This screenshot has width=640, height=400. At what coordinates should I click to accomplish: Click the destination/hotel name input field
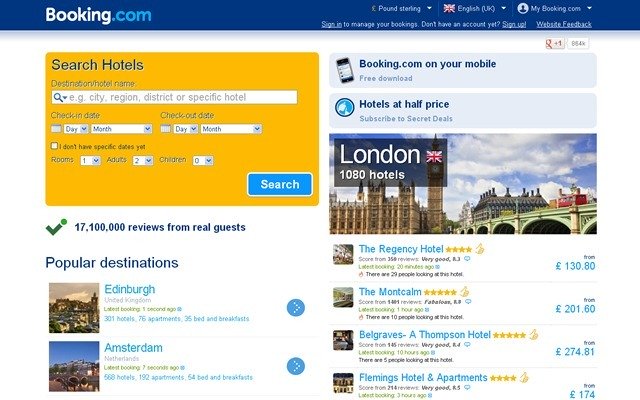click(x=174, y=97)
